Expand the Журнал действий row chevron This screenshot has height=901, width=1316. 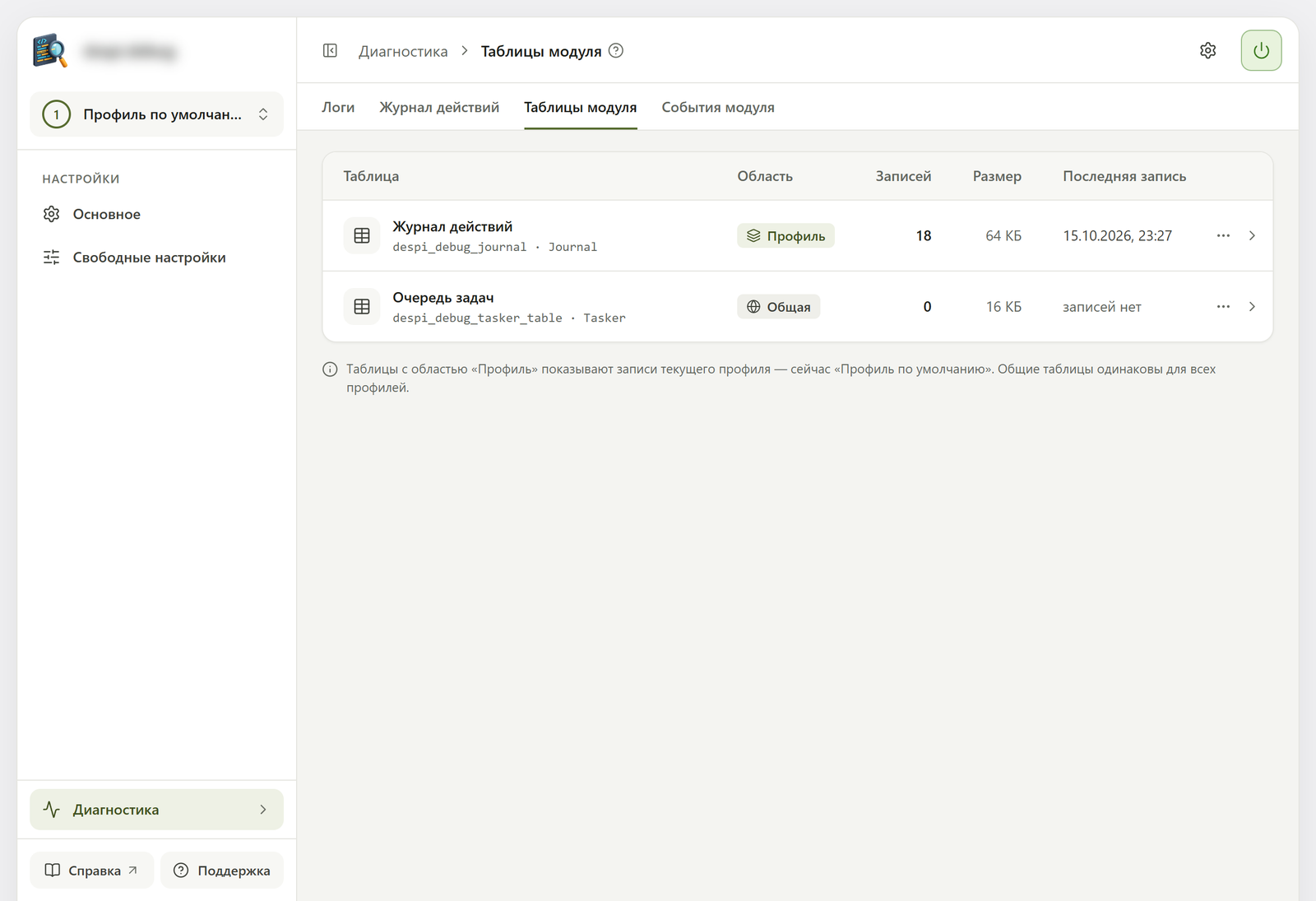[x=1252, y=236]
